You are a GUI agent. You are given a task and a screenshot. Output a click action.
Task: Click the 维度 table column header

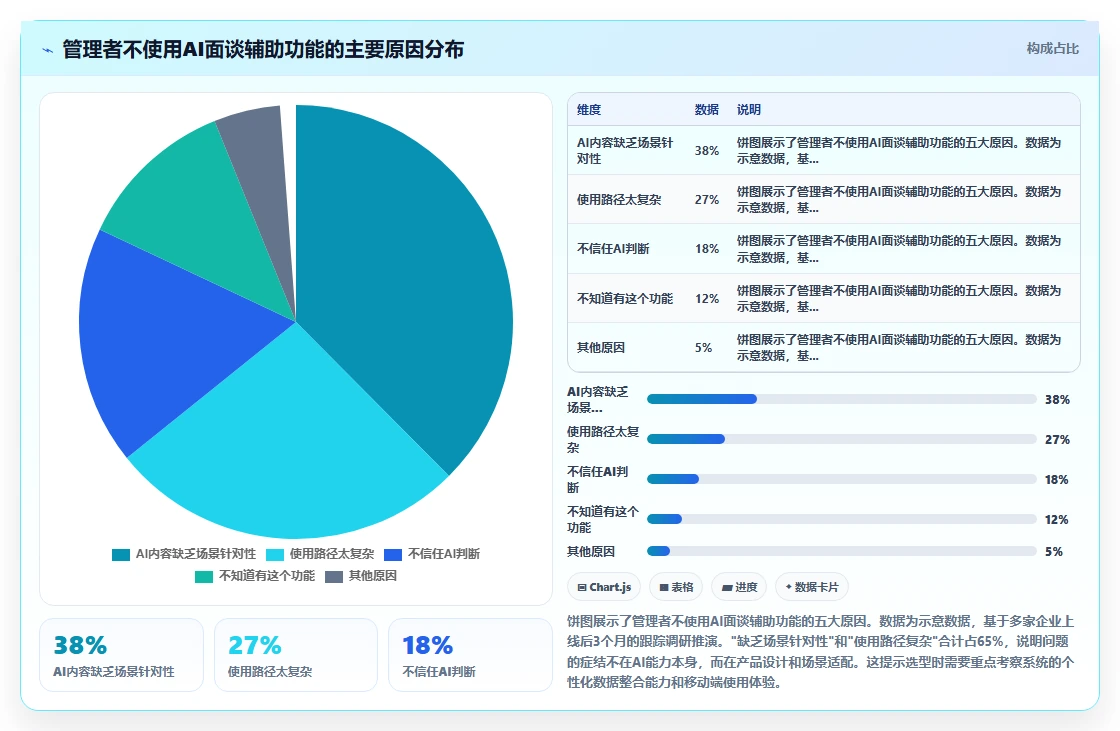tap(589, 109)
